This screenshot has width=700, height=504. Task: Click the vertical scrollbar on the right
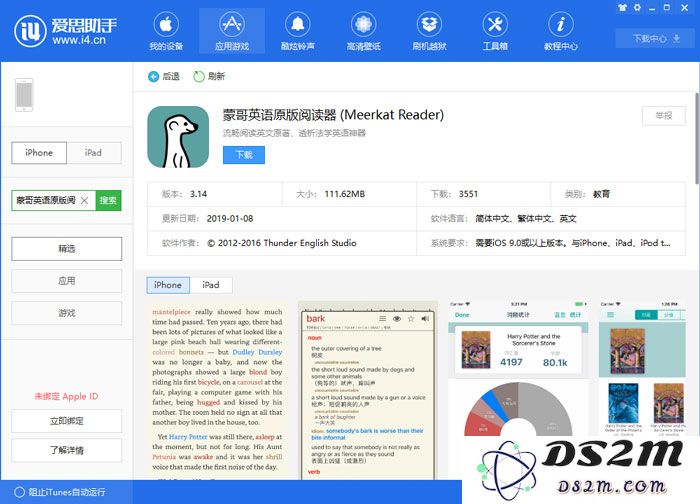pos(696,138)
